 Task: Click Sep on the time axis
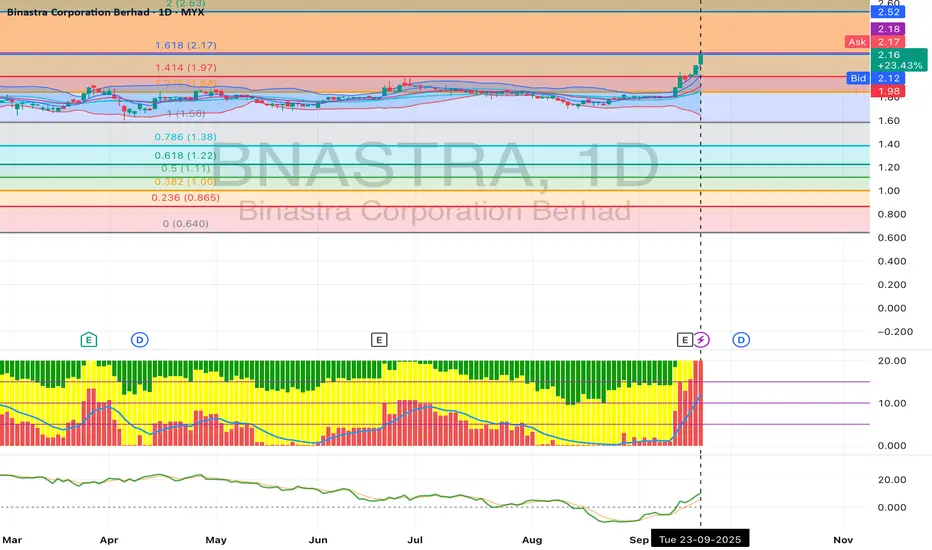639,540
